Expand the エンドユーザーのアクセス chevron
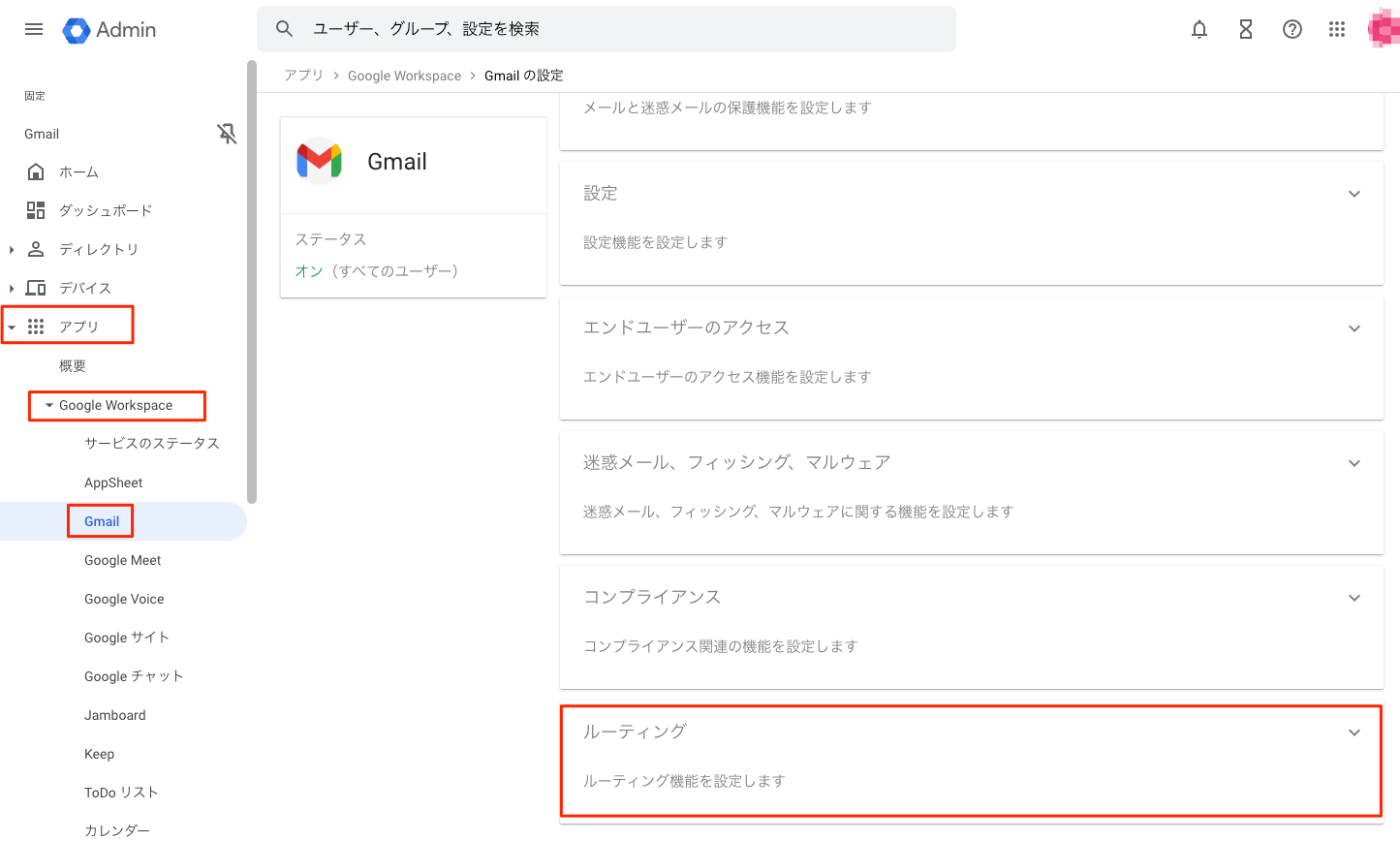 [1354, 328]
